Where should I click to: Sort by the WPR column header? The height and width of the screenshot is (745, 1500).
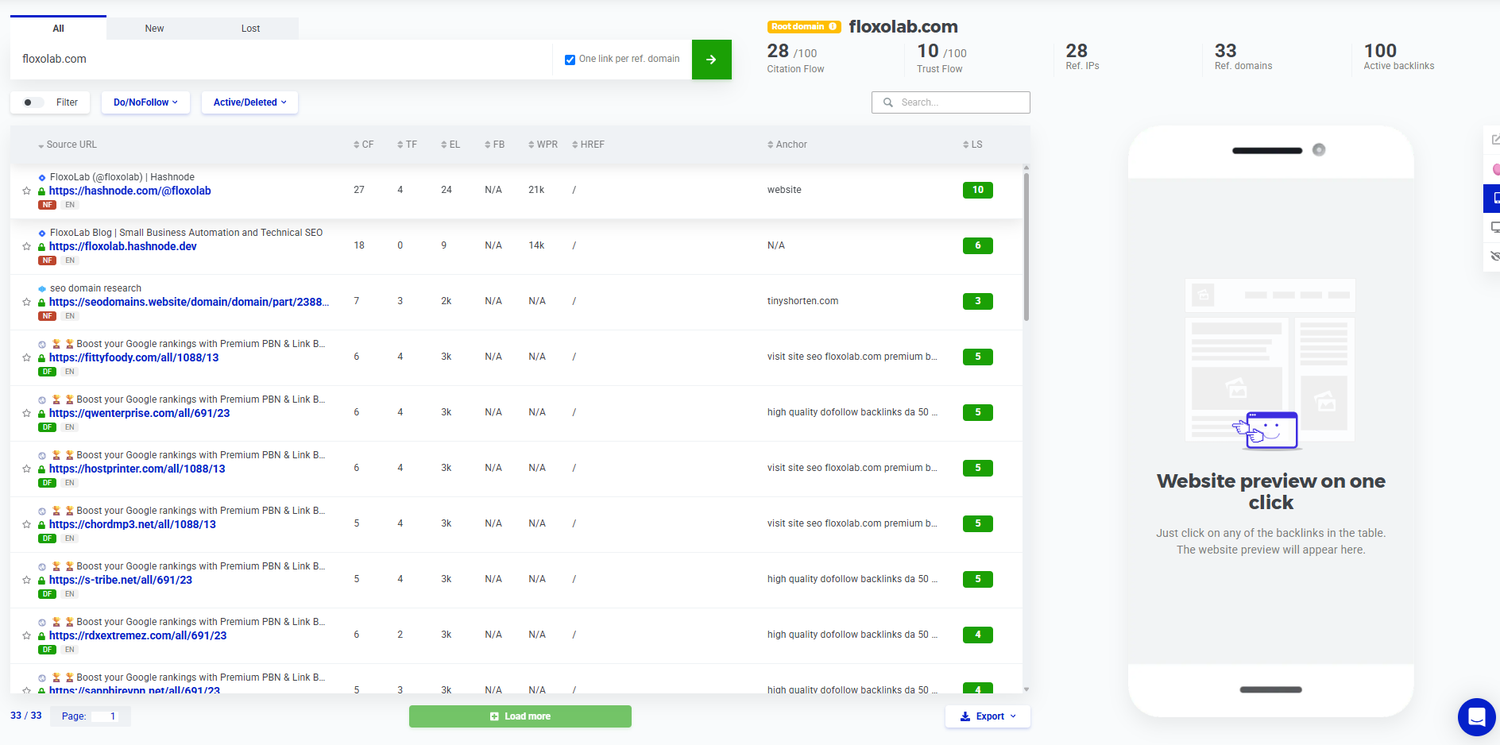(x=542, y=145)
